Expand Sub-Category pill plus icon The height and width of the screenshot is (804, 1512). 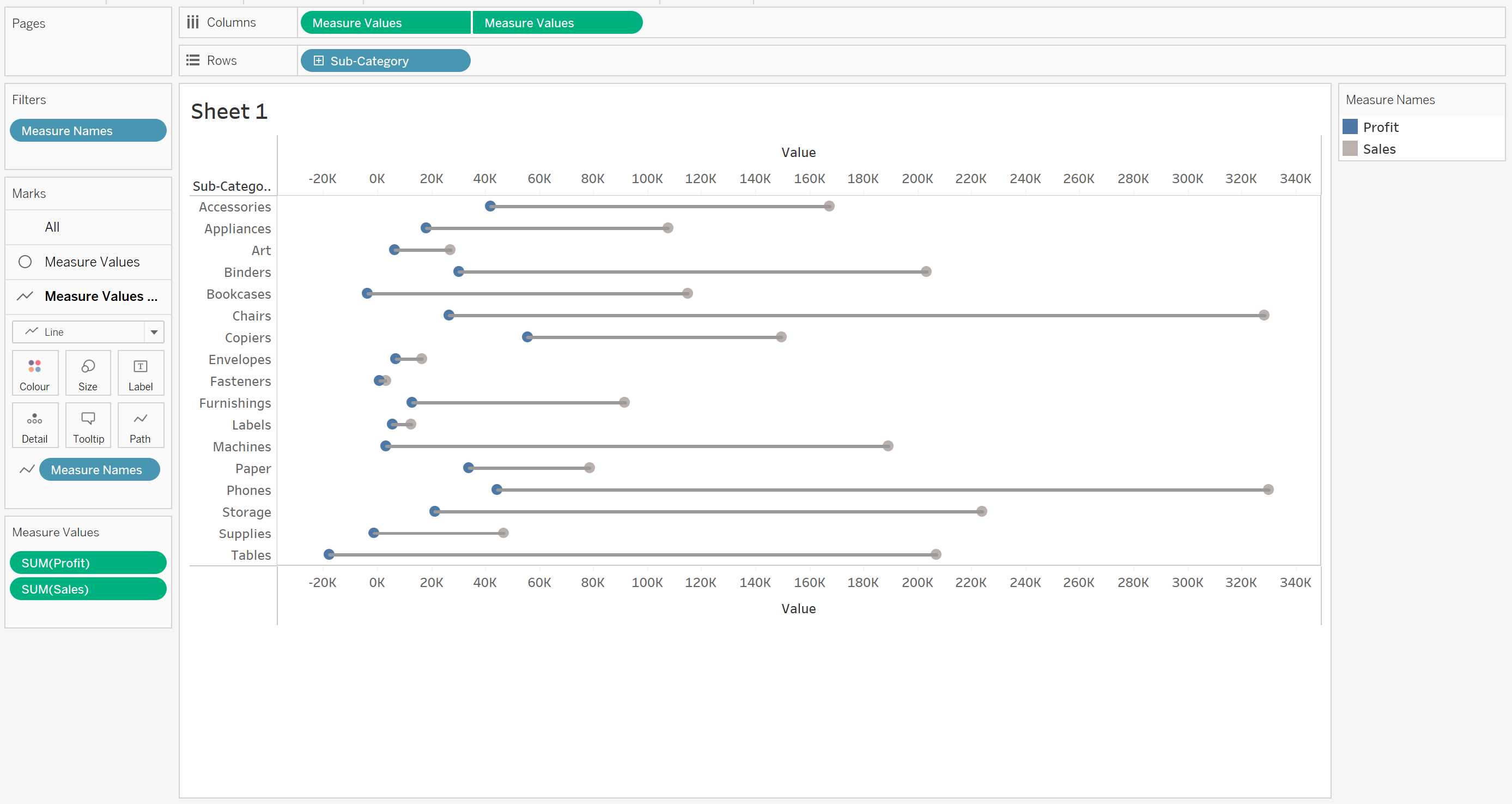tap(319, 61)
